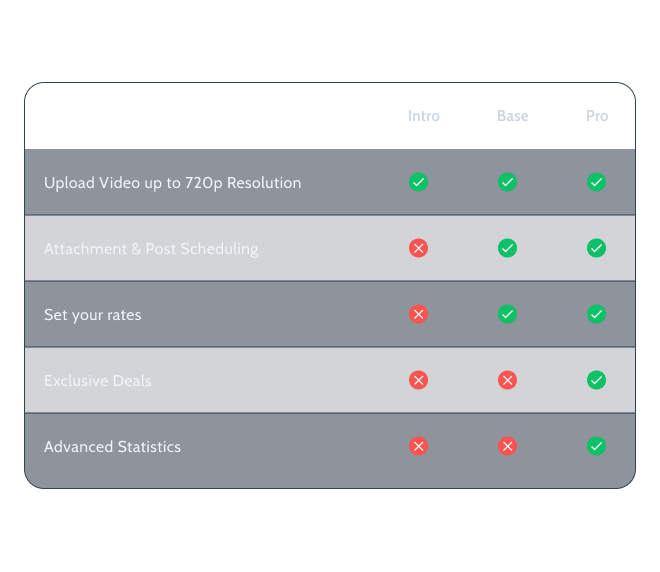Screen dimensions: 660x572
Task: Click Pro green check in Exclusive Deals row
Action: (596, 380)
